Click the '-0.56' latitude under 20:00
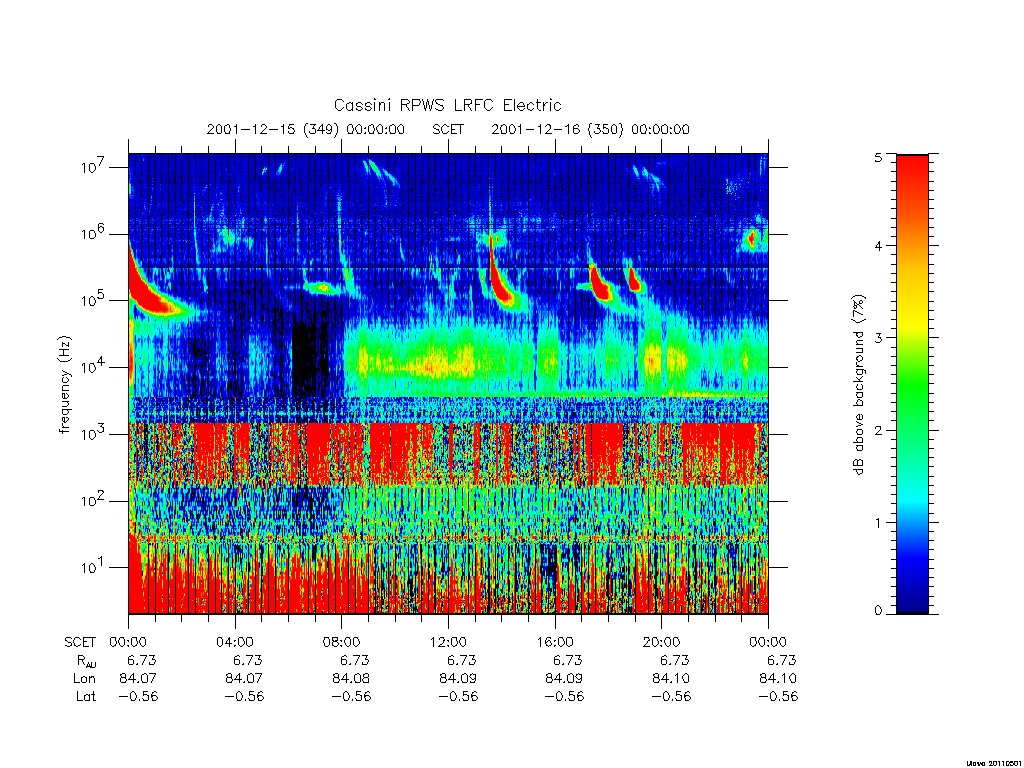Screen dimensions: 1024x768 point(671,696)
